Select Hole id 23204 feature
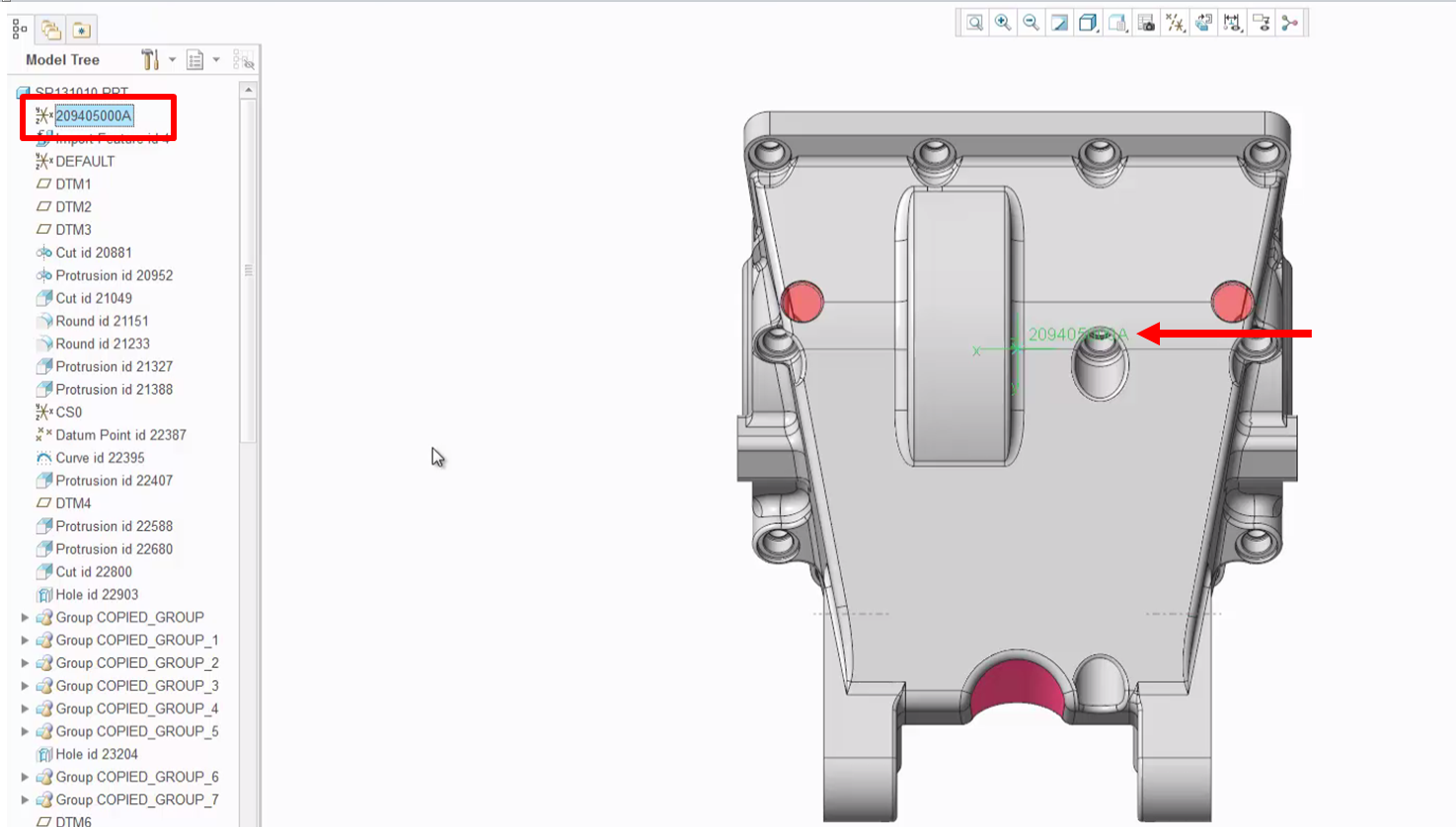This screenshot has width=1456, height=827. [87, 754]
